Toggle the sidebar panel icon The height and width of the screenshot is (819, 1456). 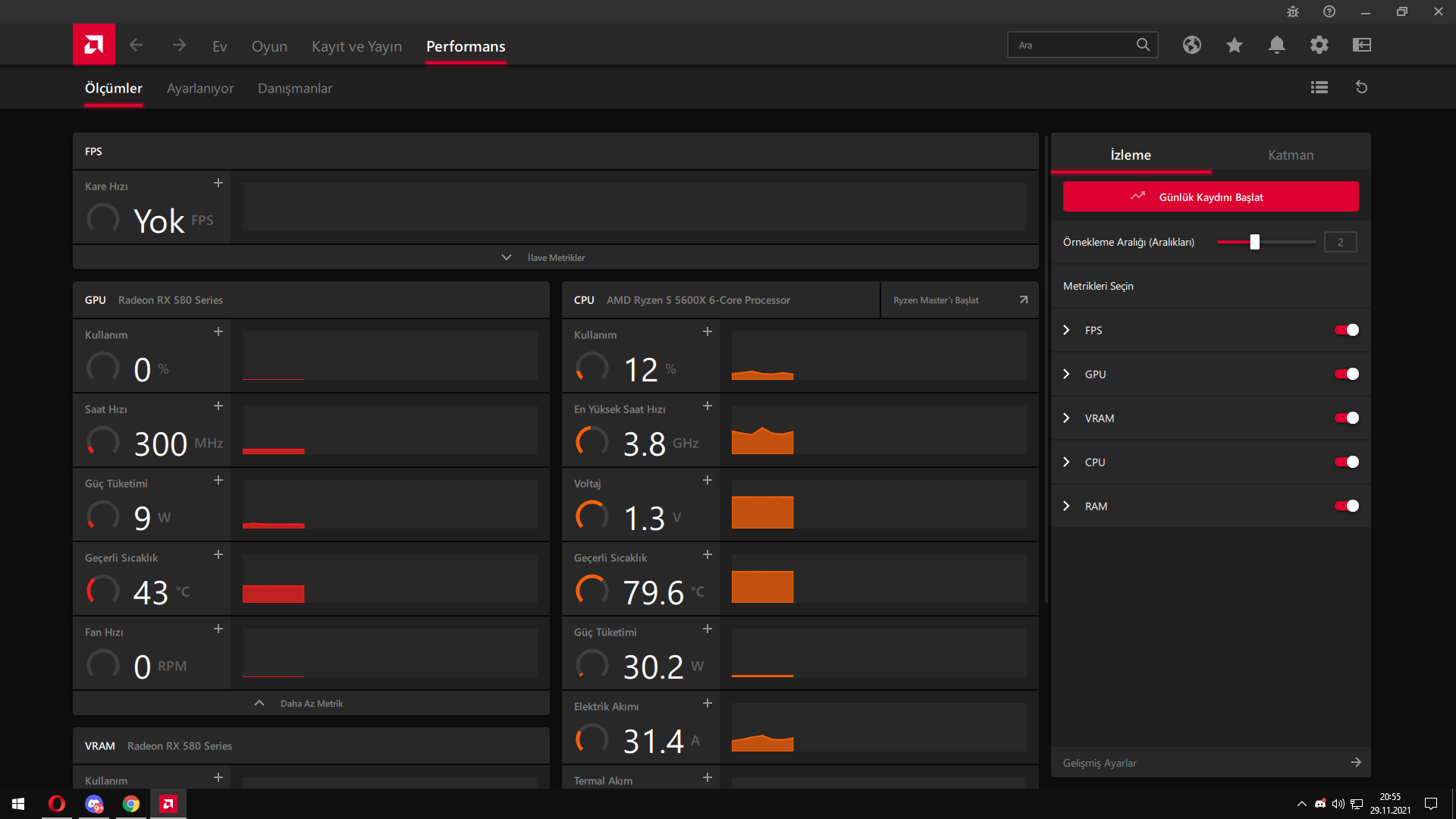(x=1361, y=45)
